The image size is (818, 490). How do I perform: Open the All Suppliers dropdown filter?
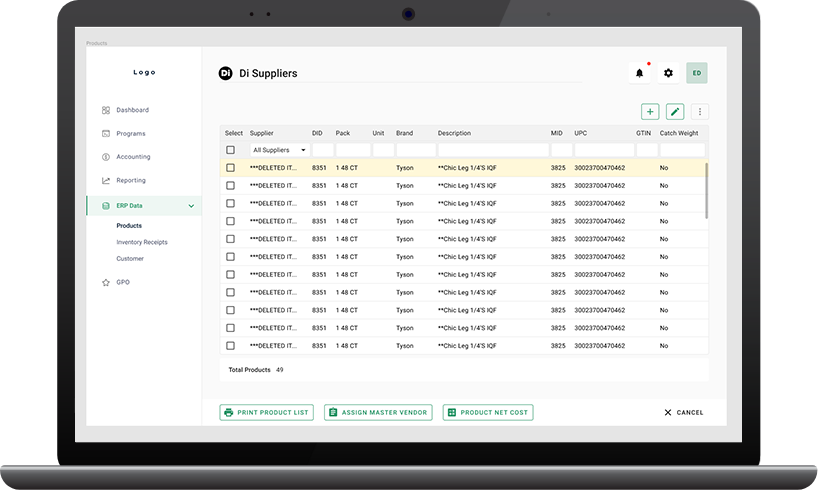point(278,150)
